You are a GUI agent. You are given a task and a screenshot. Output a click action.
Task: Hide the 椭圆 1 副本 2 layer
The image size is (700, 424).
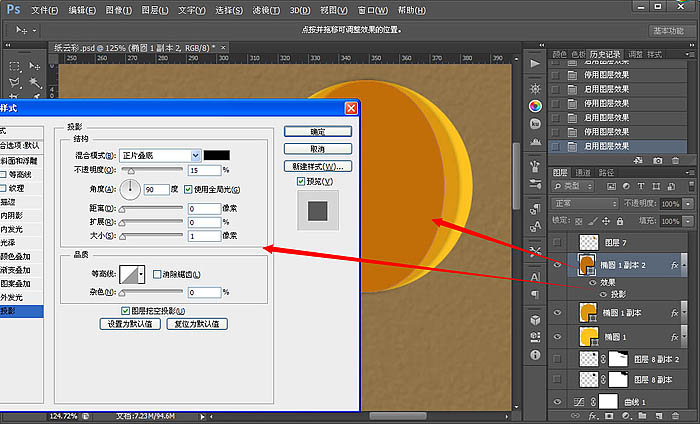pos(557,265)
